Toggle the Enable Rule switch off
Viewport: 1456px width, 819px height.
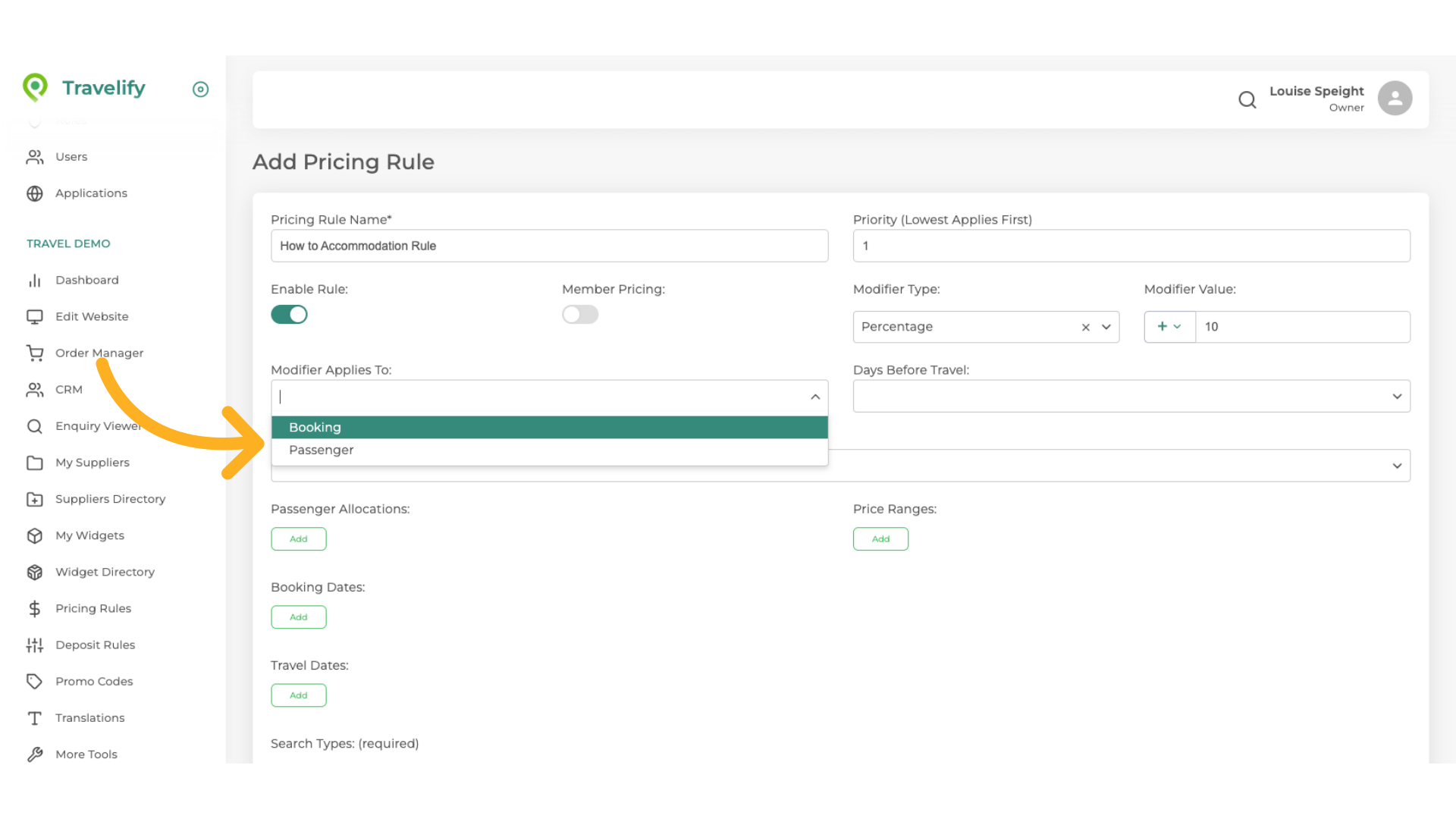(289, 314)
